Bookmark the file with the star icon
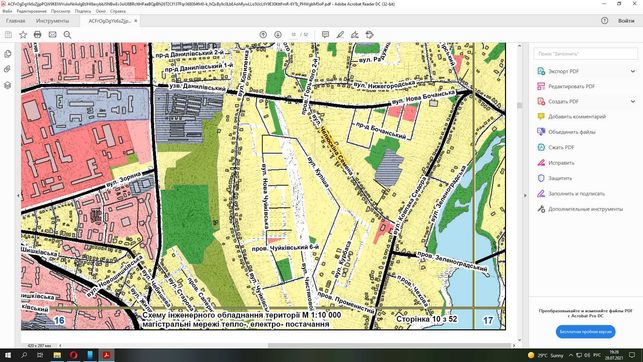 coord(23,35)
